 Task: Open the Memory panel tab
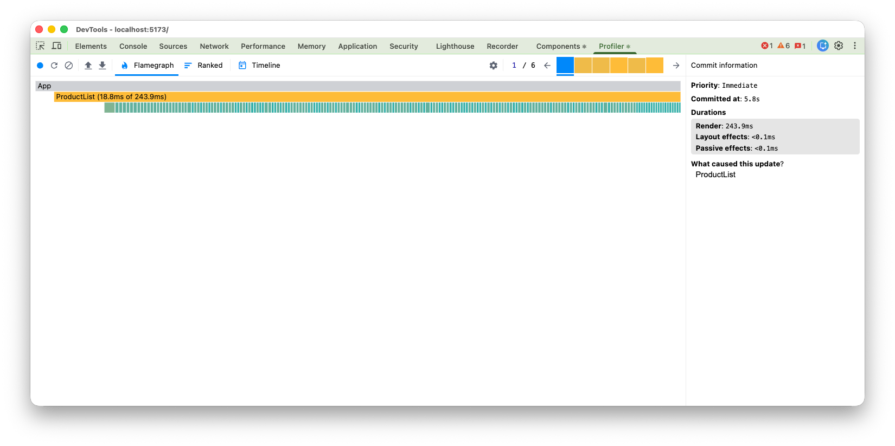[x=311, y=46]
